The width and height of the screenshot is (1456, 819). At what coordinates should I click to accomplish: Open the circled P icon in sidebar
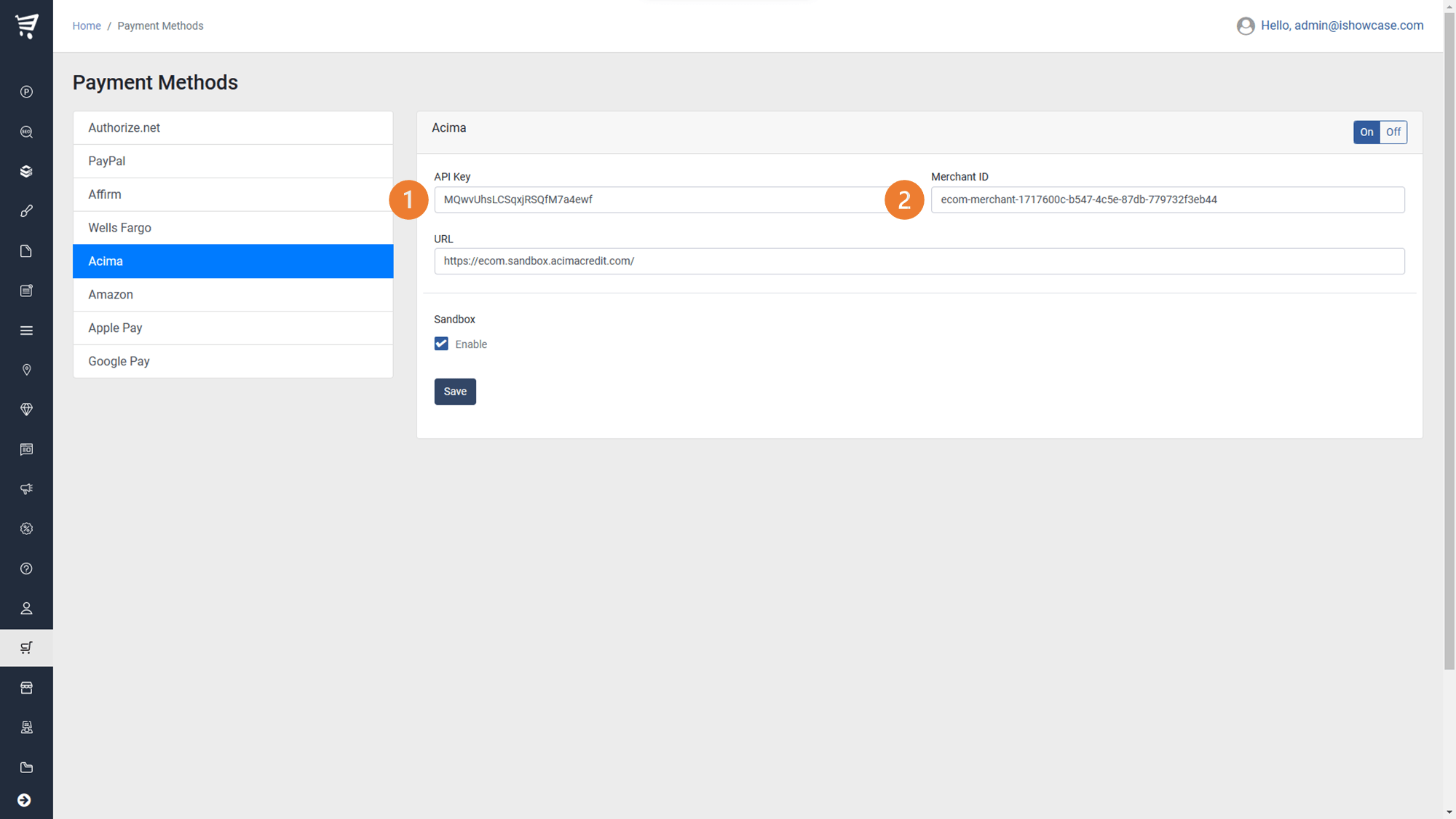click(26, 92)
